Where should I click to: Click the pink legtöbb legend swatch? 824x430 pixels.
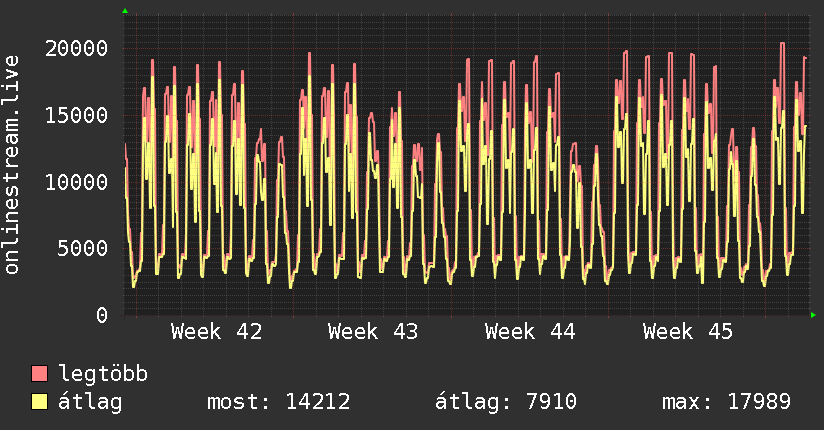pyautogui.click(x=39, y=373)
